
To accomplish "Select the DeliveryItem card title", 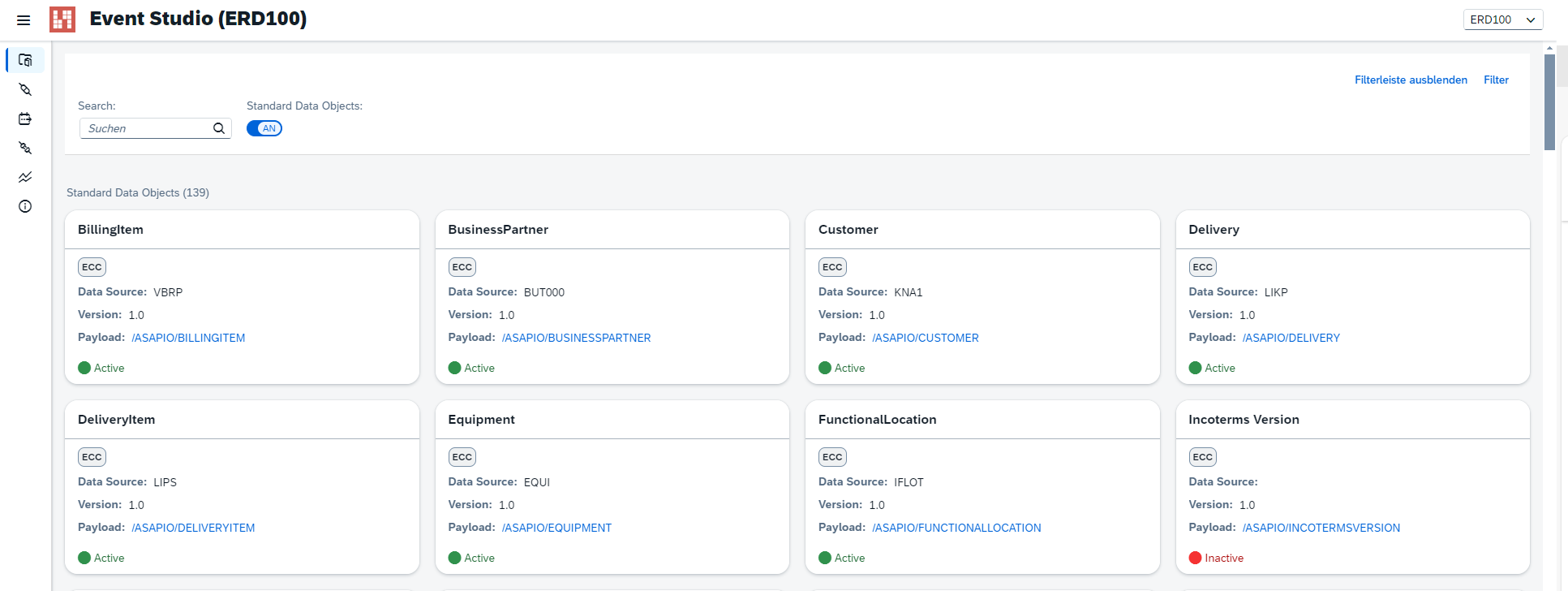I will click(116, 420).
